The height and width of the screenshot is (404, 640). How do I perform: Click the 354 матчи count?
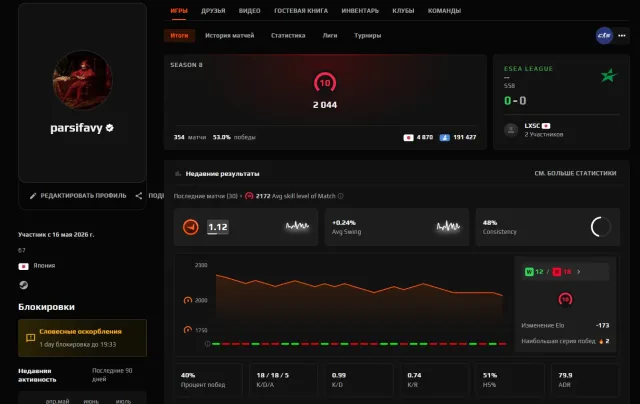click(190, 138)
